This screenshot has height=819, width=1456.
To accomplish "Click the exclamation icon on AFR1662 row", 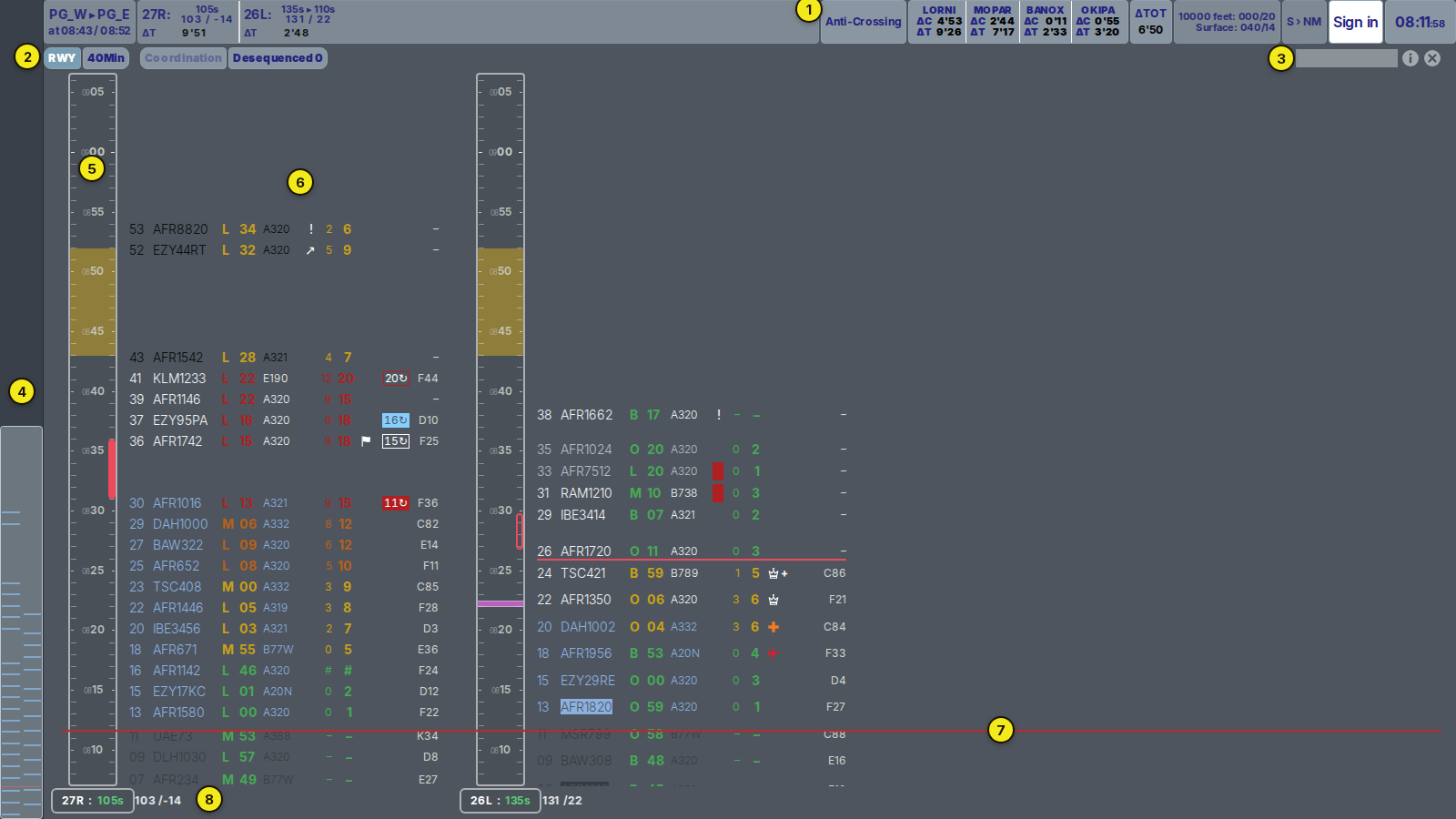I will coord(719,415).
